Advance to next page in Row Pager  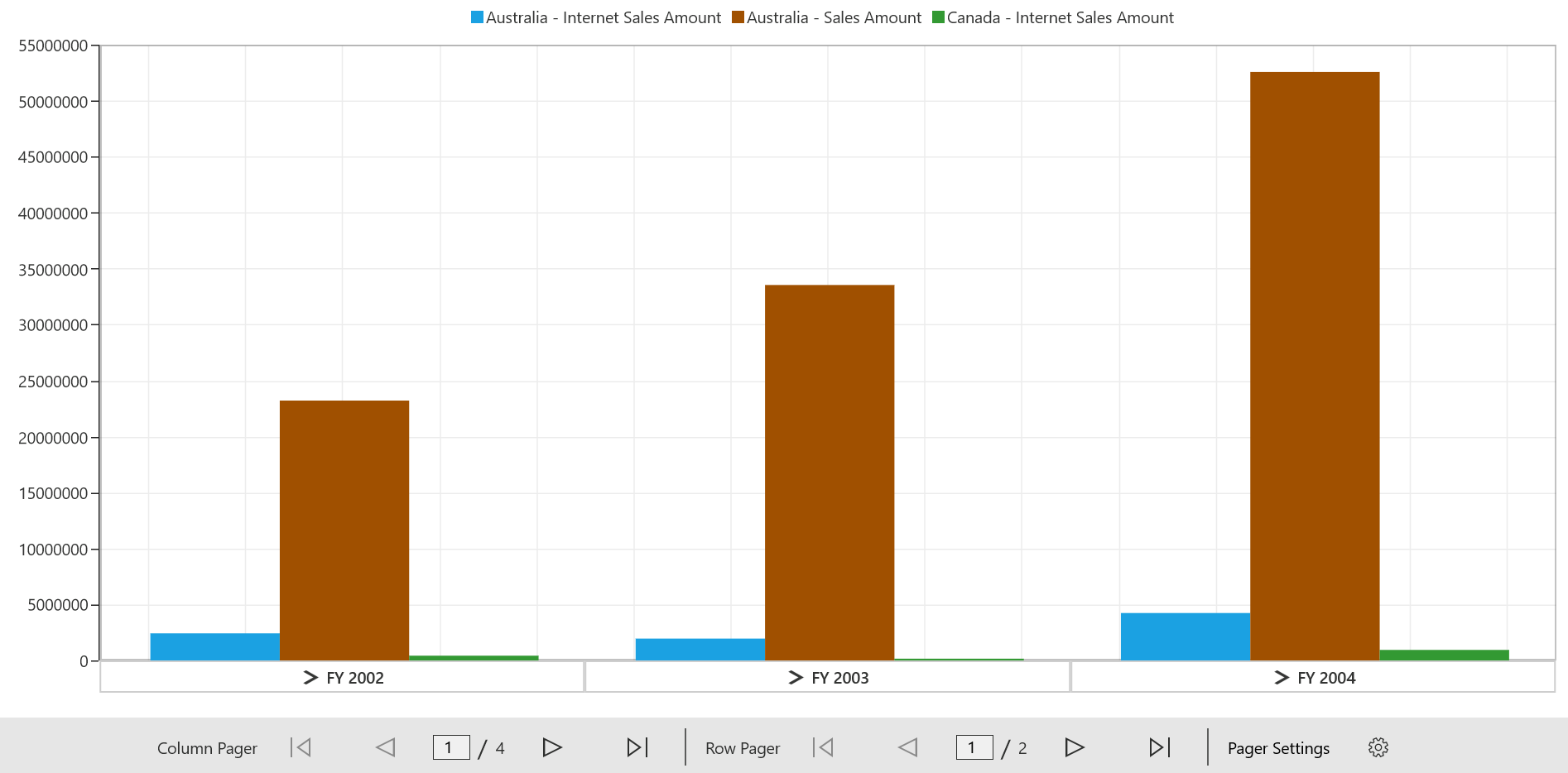(1075, 747)
